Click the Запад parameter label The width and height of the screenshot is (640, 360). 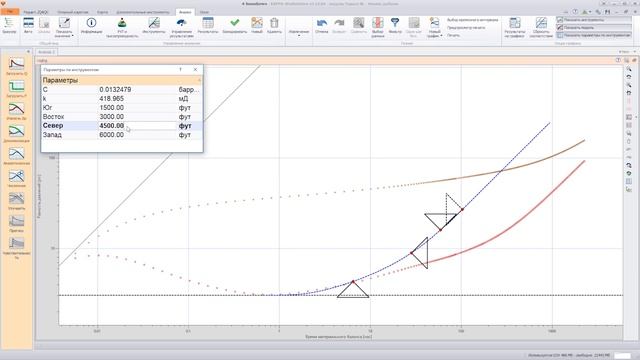click(x=52, y=134)
